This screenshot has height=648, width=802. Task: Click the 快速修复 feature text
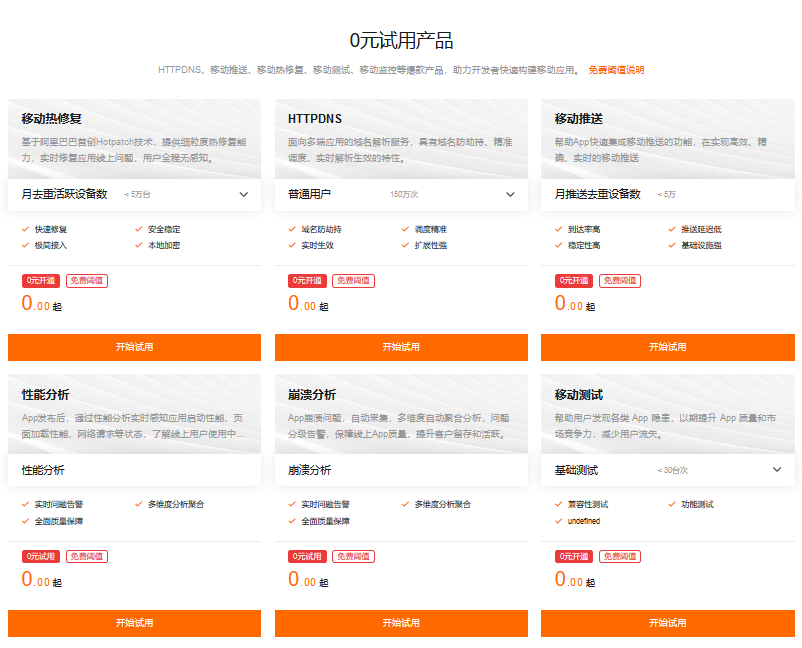(51, 229)
